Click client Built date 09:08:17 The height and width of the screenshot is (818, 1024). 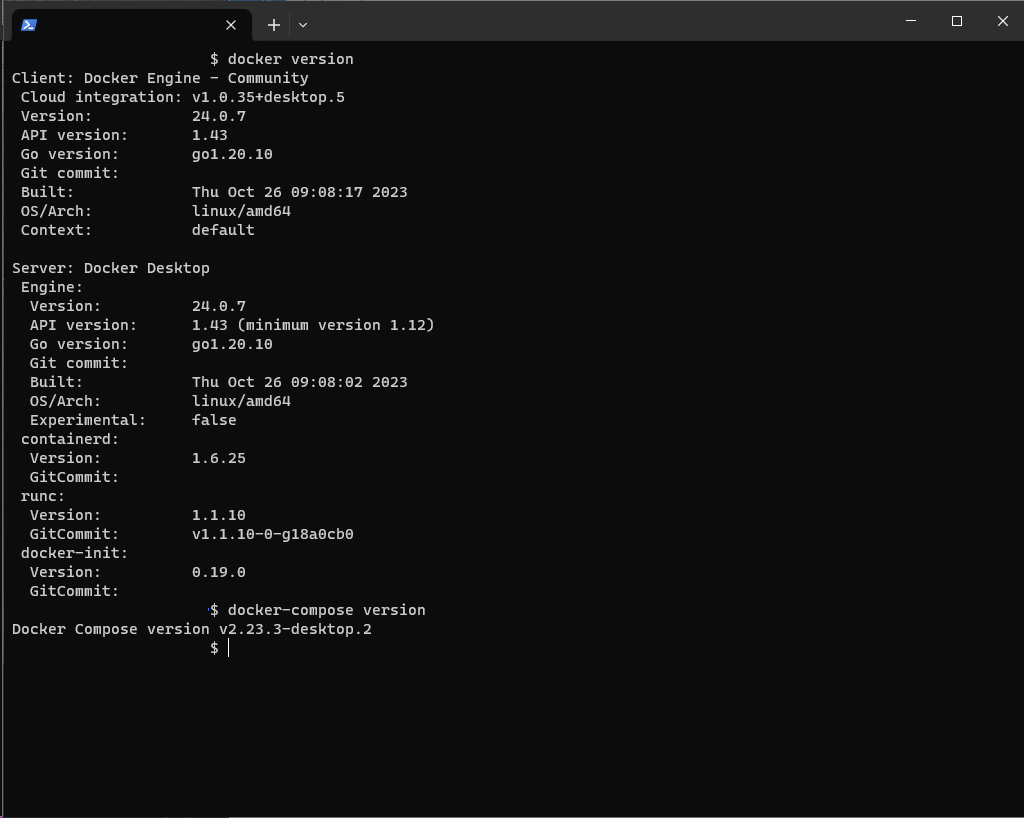click(299, 192)
